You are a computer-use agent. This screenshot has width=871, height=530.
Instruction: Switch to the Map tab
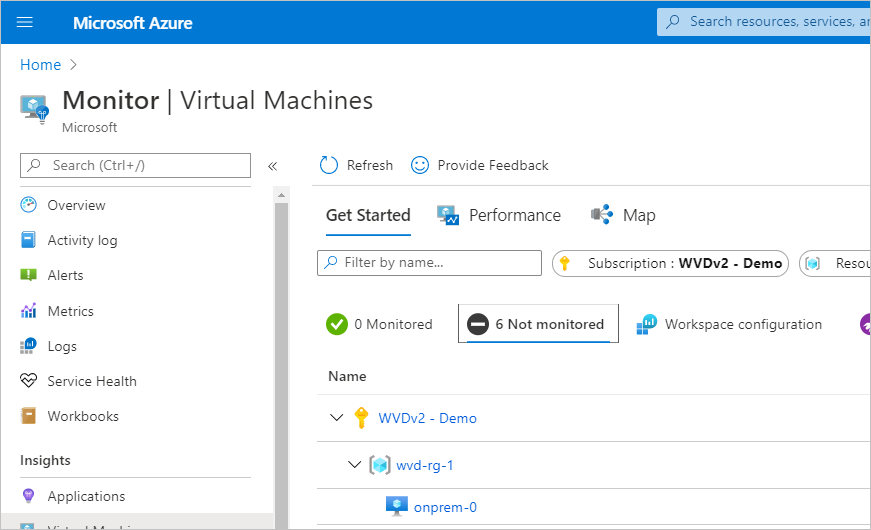[x=623, y=215]
